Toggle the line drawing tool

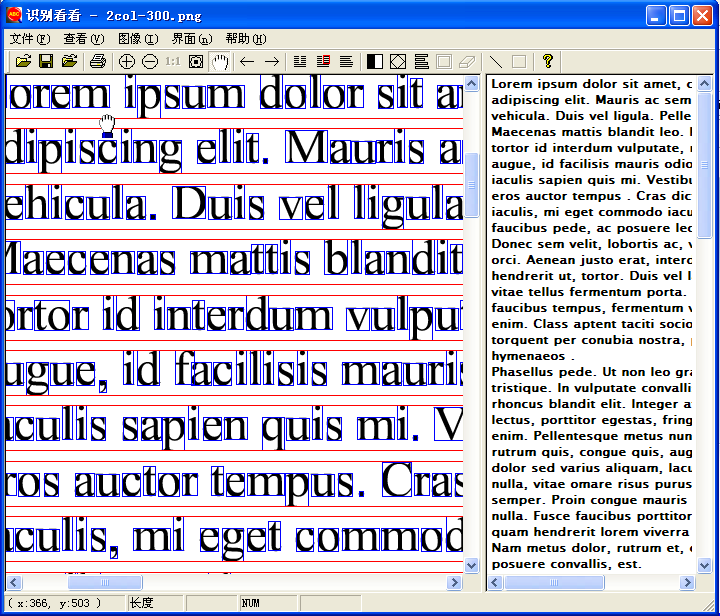tap(495, 62)
